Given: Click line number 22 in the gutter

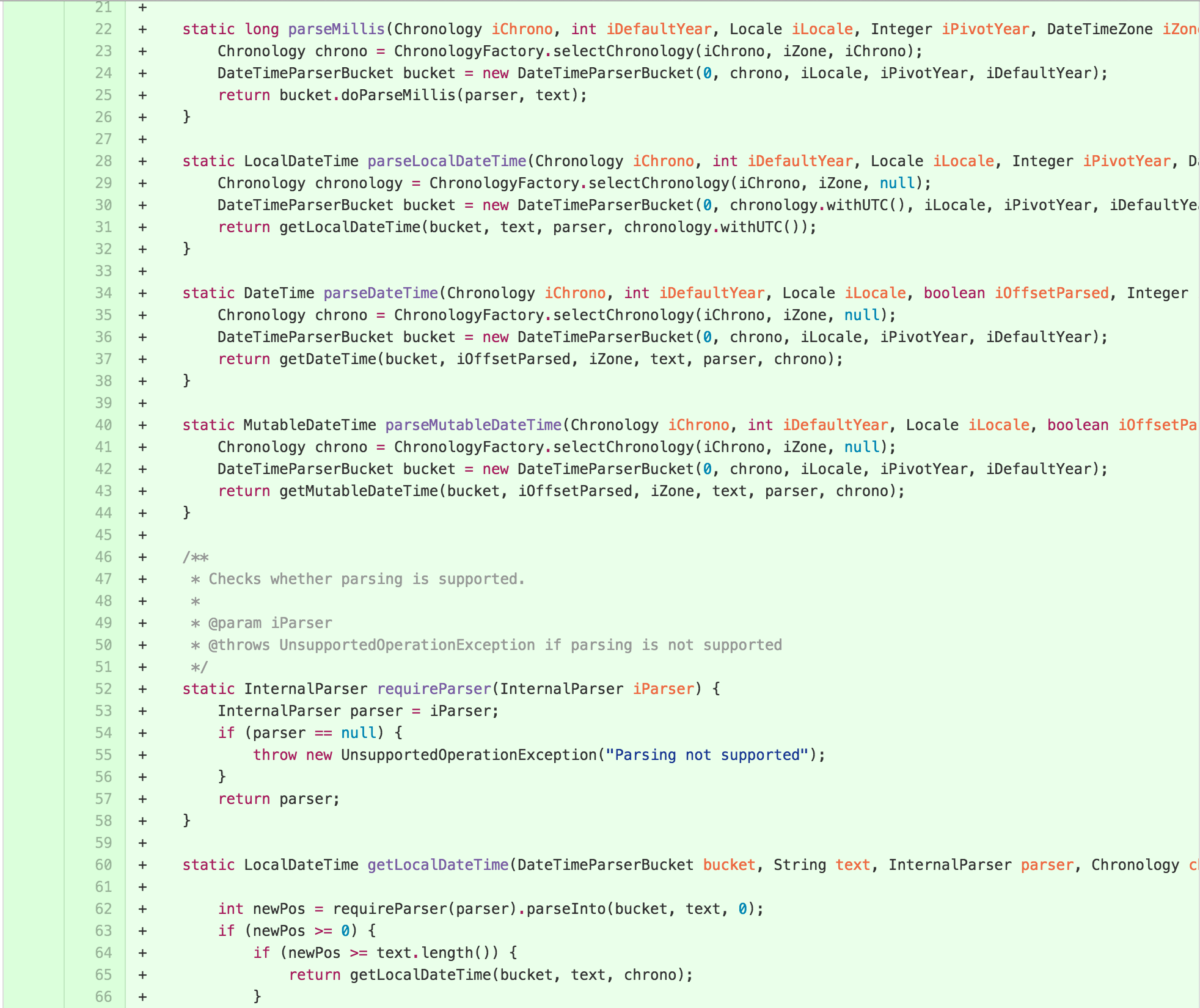Looking at the screenshot, I should click(x=104, y=29).
